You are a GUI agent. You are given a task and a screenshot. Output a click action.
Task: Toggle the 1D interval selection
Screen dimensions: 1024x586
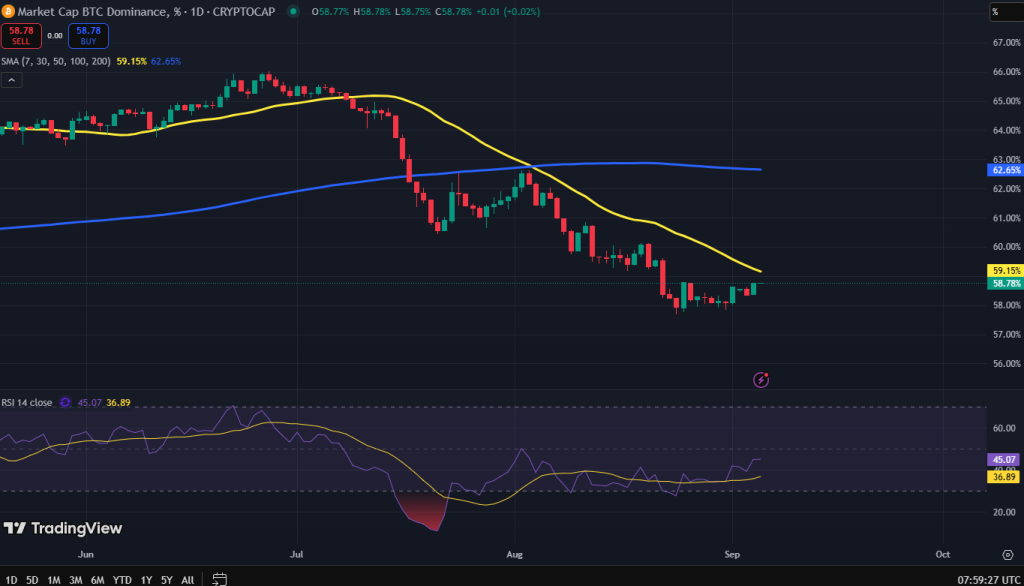[x=11, y=579]
